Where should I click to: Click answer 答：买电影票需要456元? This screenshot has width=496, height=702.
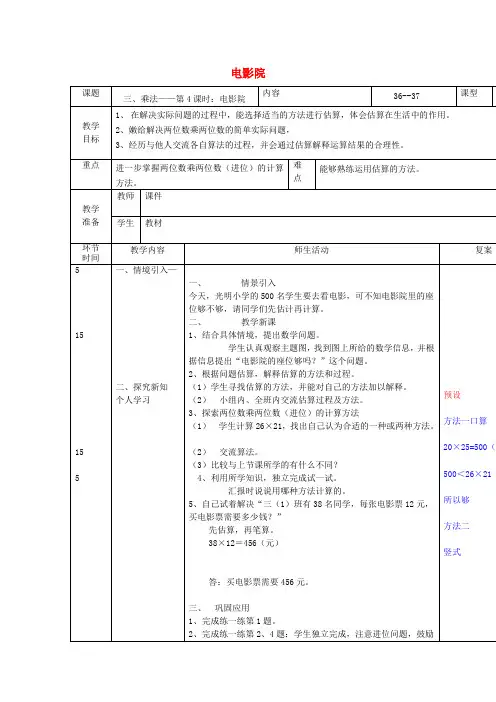[259, 582]
